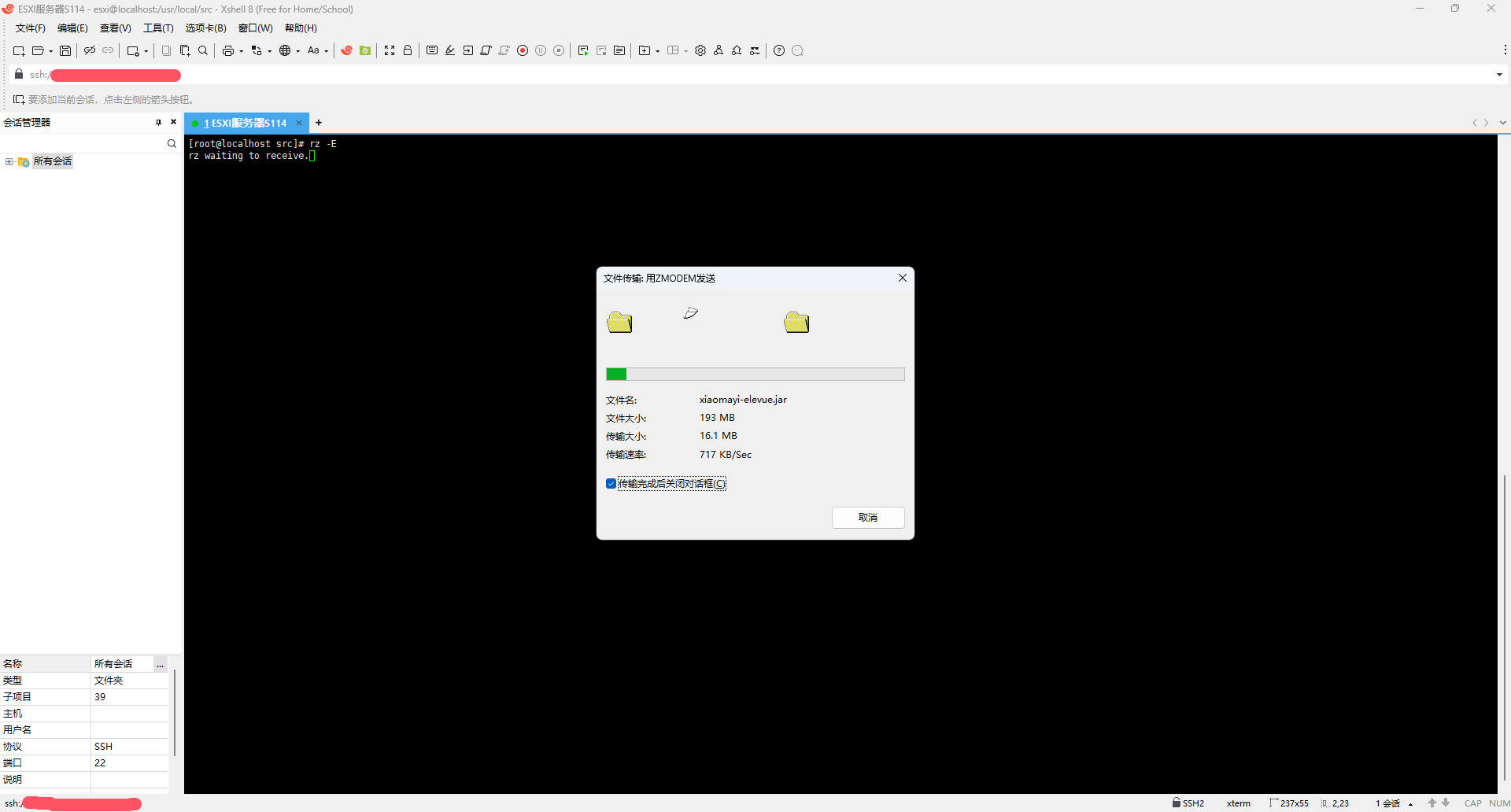Click the New Session toolbar icon
Screen dimensions: 1511x812
(x=19, y=50)
